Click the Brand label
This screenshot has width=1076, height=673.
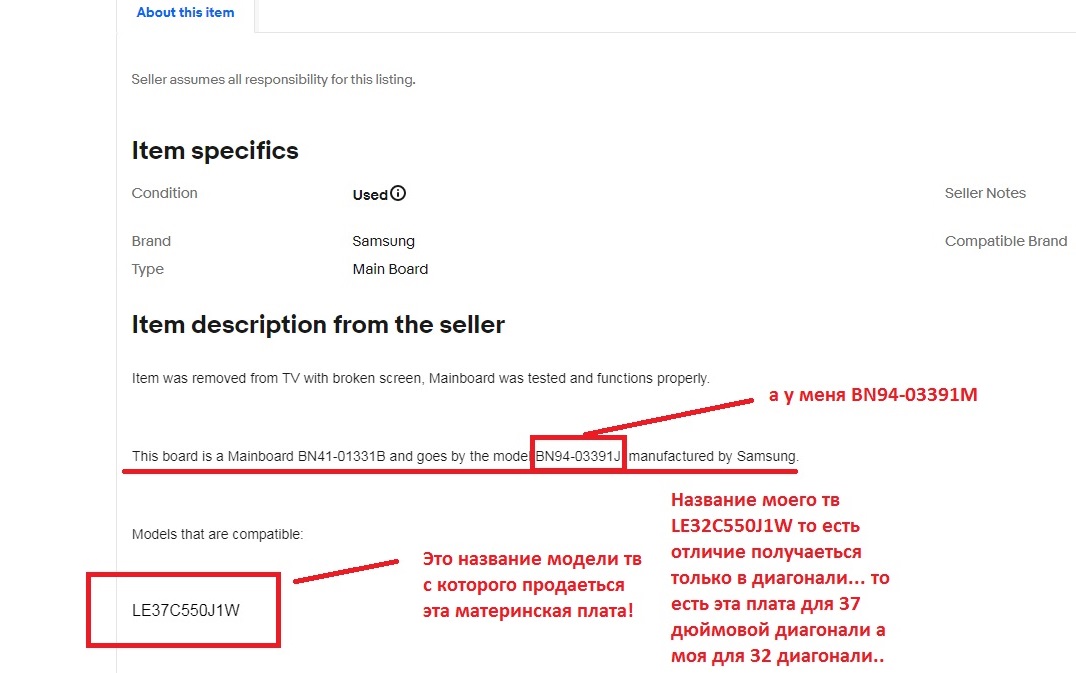[151, 241]
